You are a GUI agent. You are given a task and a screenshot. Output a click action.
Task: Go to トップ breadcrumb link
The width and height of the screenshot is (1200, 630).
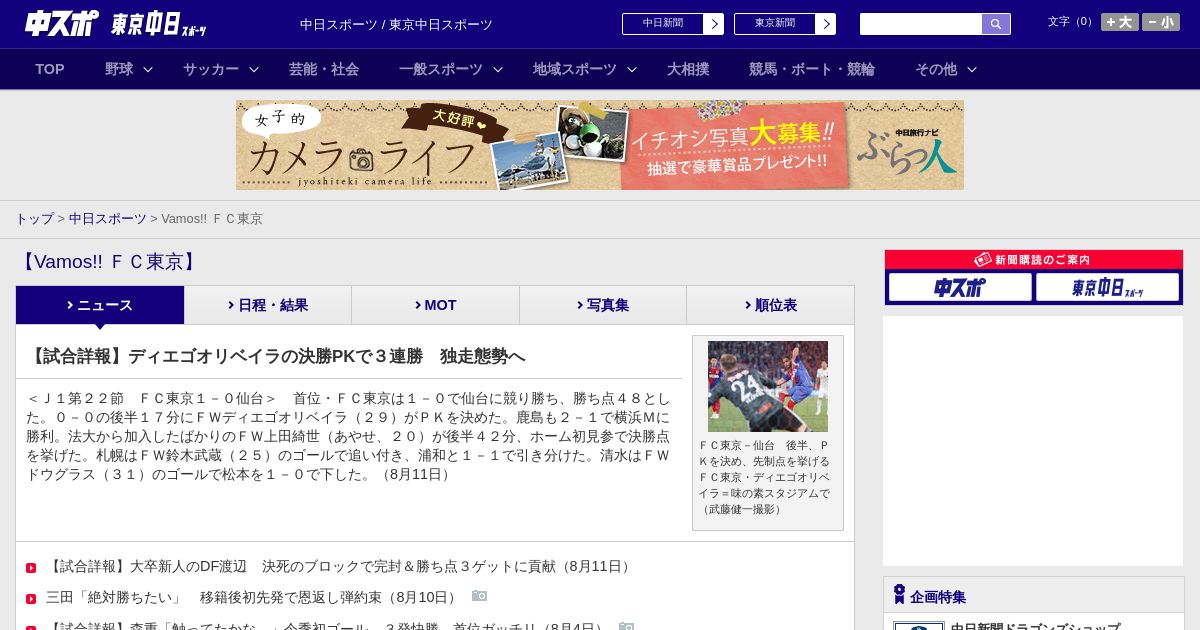click(34, 218)
